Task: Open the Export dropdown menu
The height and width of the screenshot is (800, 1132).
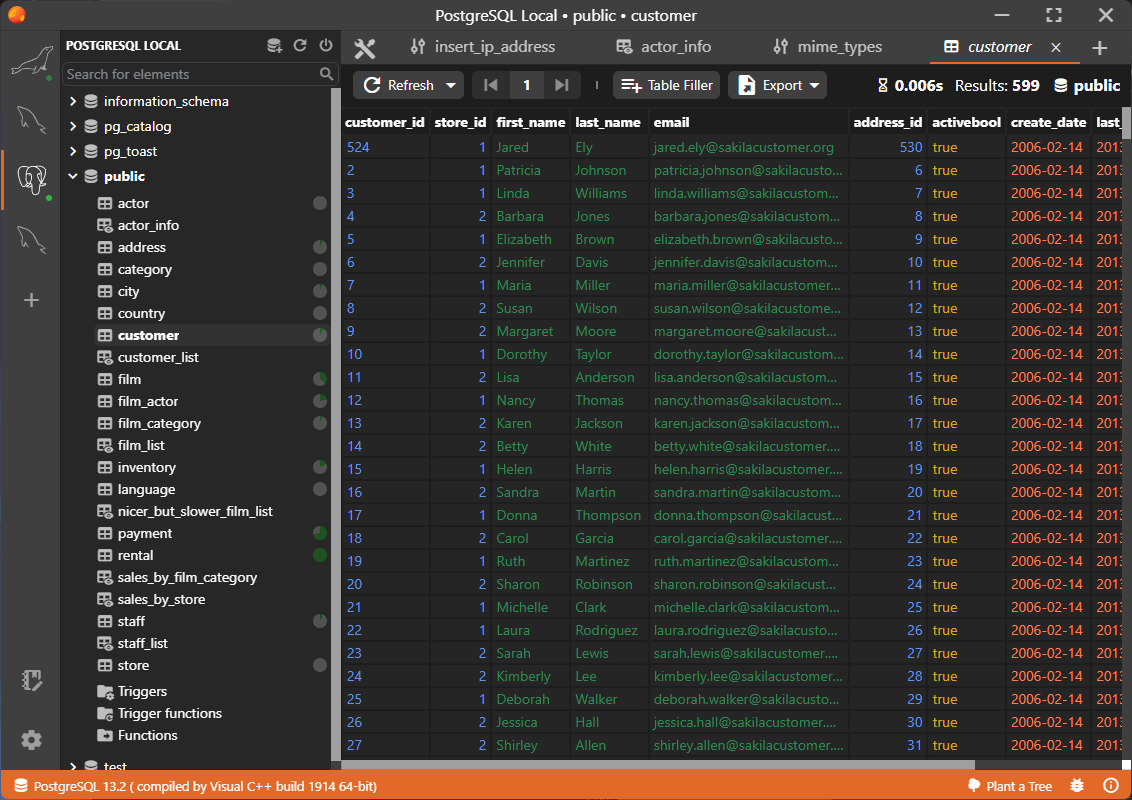Action: click(x=777, y=85)
